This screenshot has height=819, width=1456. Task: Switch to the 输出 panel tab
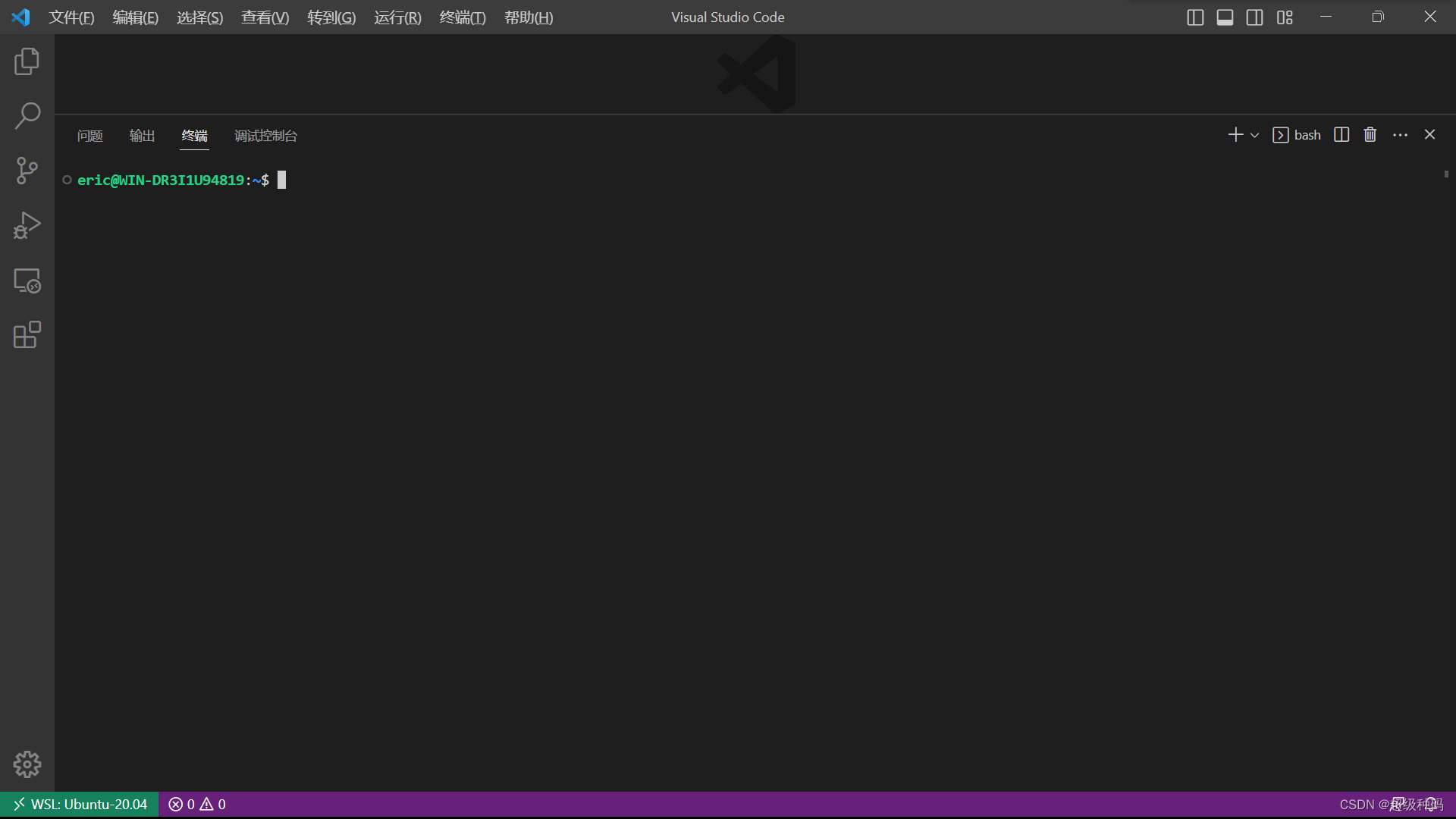tap(142, 136)
